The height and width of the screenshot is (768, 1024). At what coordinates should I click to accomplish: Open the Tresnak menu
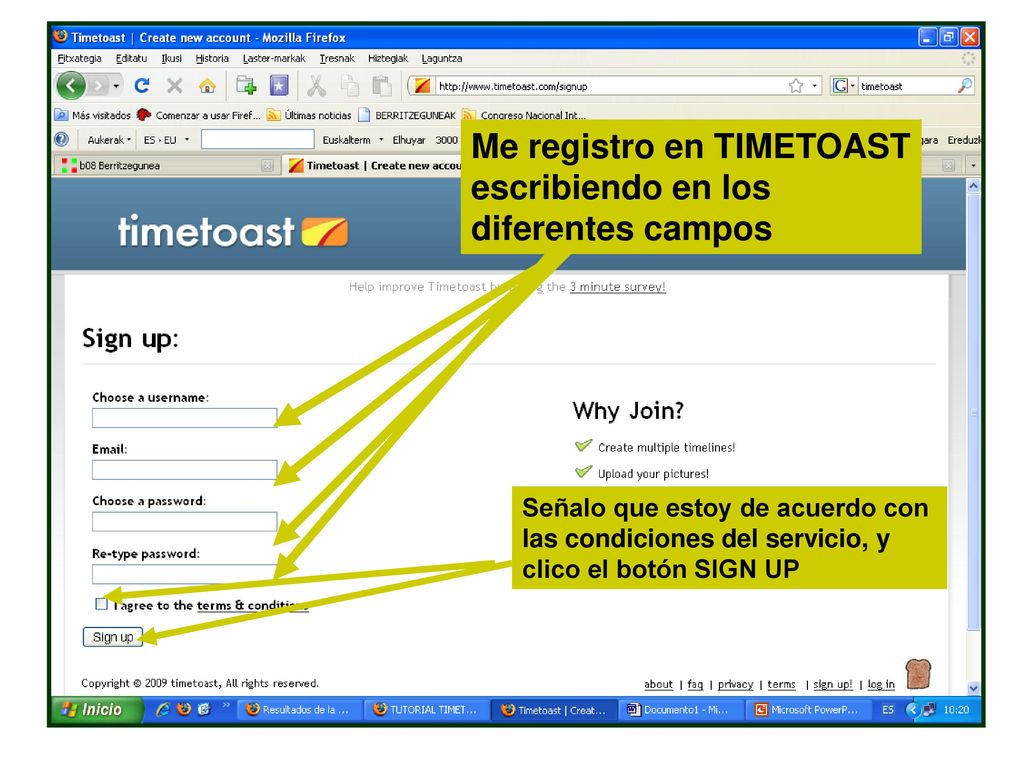pyautogui.click(x=337, y=58)
